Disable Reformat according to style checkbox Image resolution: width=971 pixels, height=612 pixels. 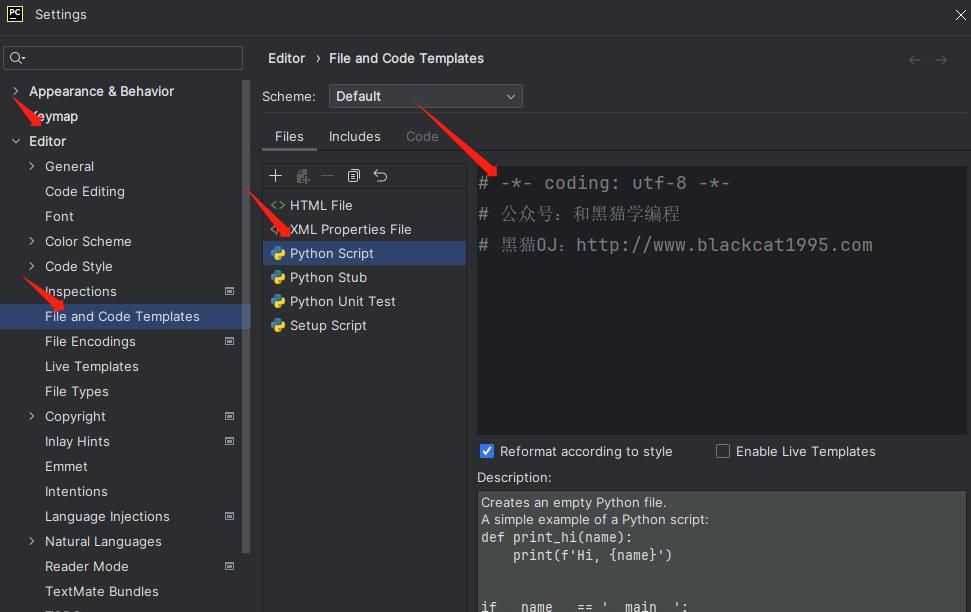pyautogui.click(x=487, y=451)
